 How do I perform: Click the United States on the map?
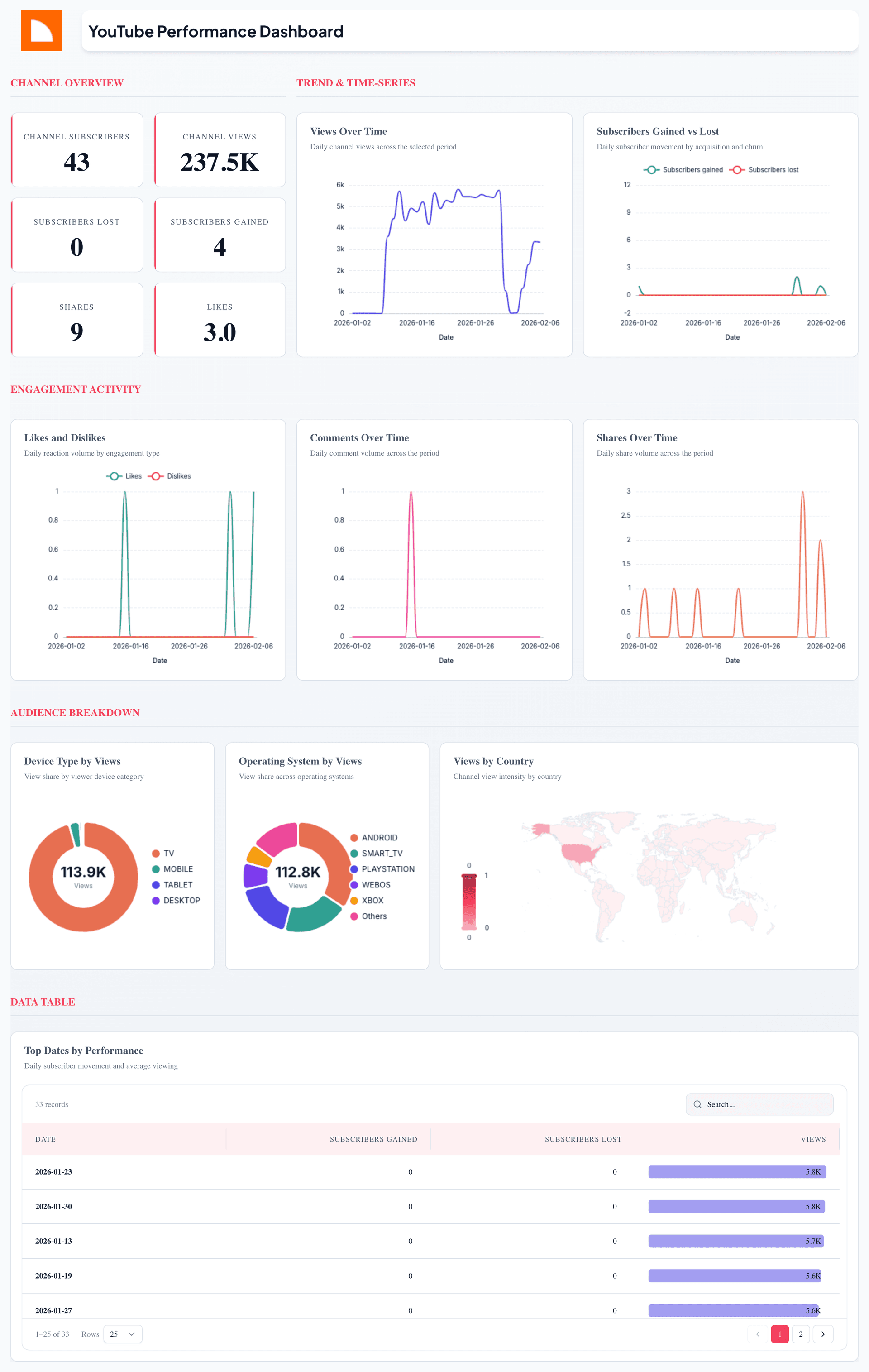(x=581, y=853)
